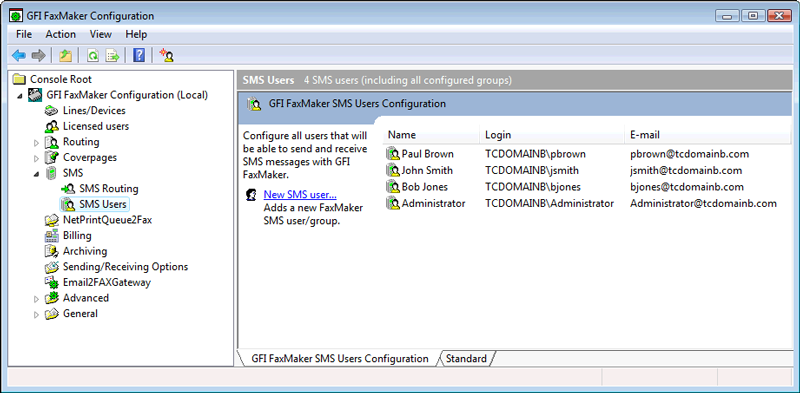
Task: Click the Email2FAXGateway icon
Action: click(52, 282)
